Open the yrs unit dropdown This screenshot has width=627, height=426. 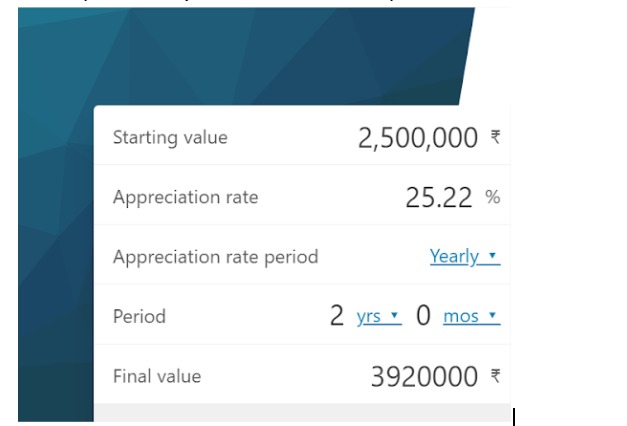click(x=379, y=316)
